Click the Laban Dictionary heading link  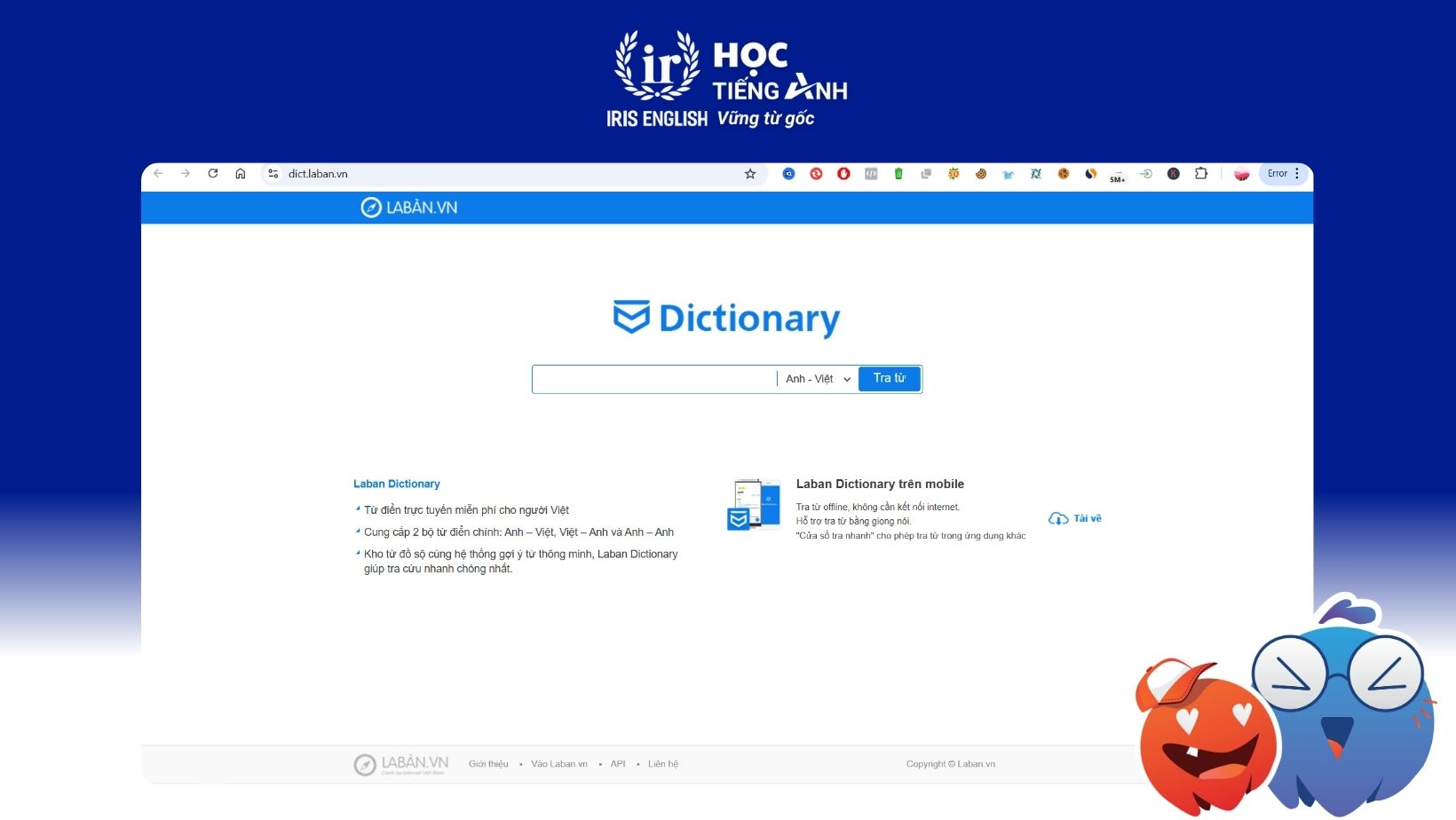tap(397, 484)
